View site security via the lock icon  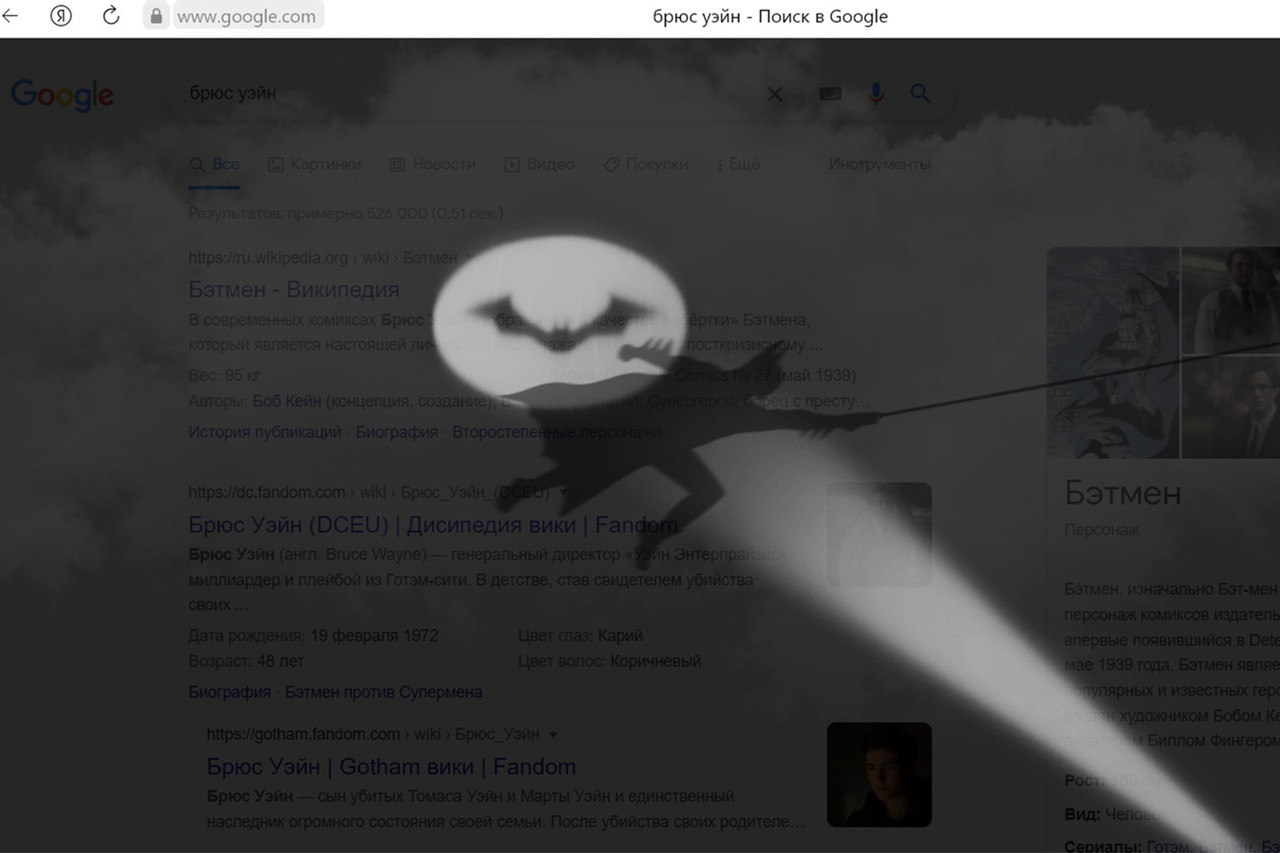tap(155, 16)
